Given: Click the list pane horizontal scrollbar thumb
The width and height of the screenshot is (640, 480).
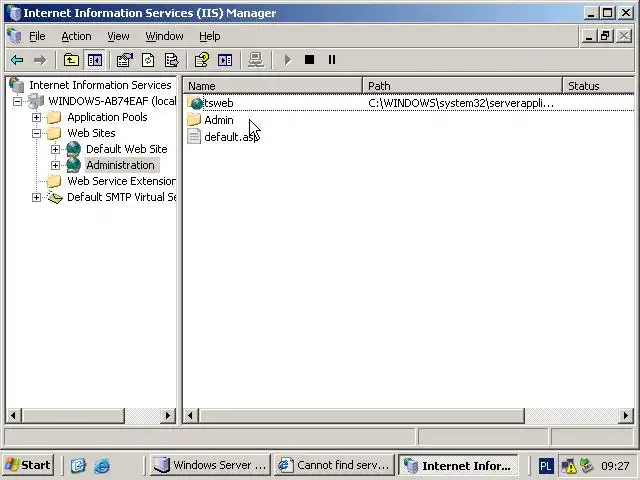Looking at the screenshot, I should point(362,416).
